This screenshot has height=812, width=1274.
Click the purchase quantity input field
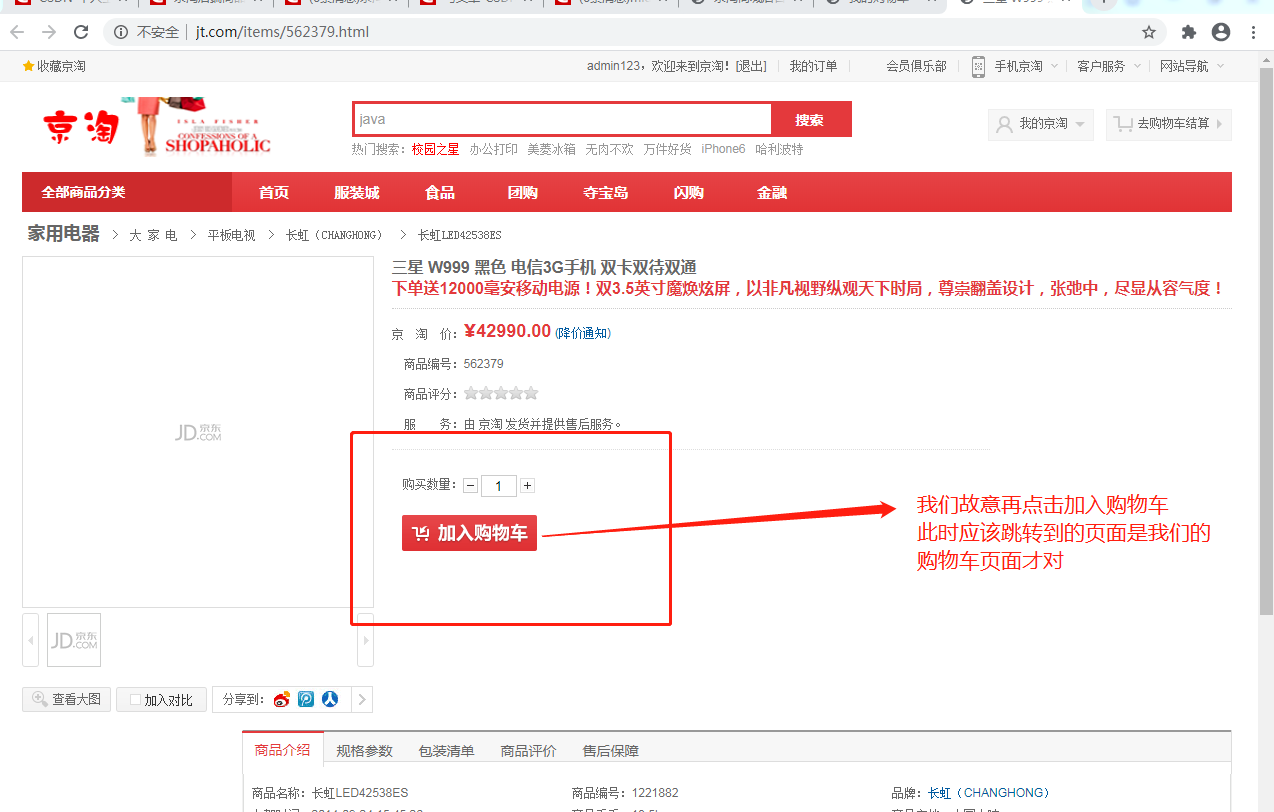(499, 486)
